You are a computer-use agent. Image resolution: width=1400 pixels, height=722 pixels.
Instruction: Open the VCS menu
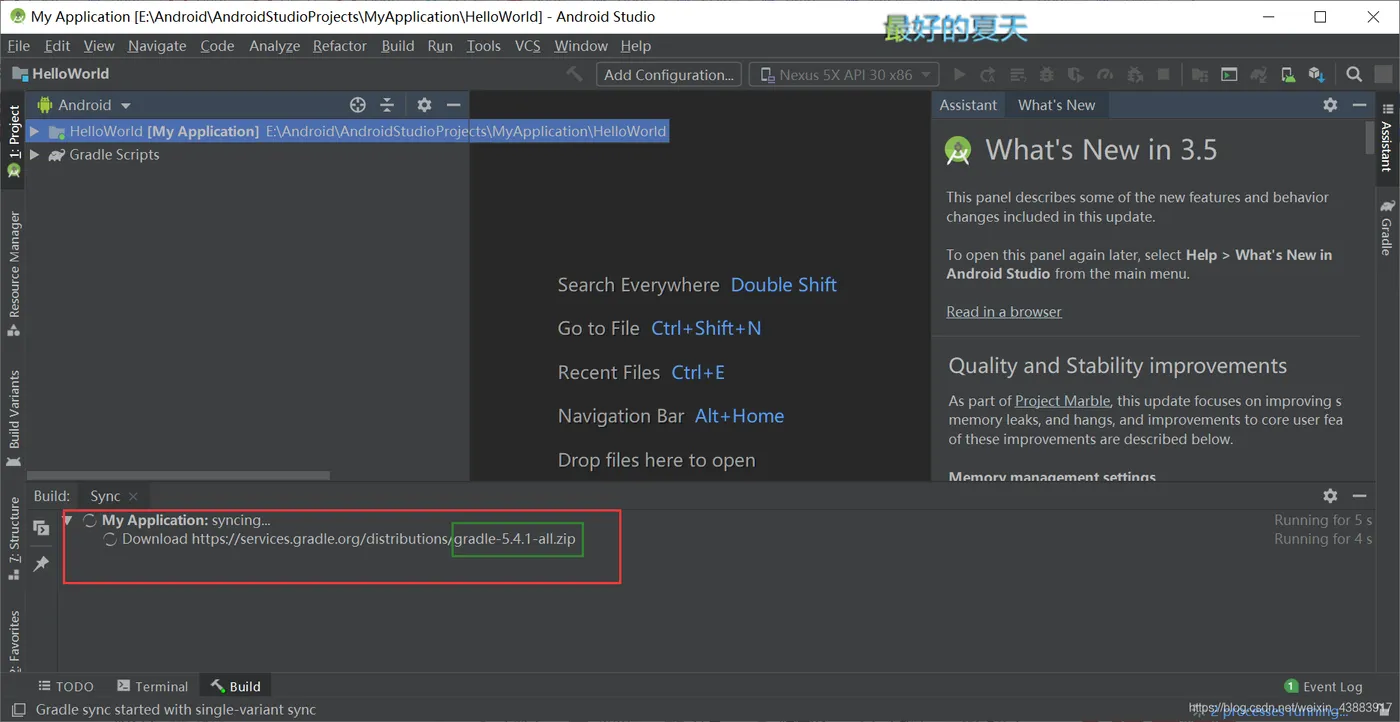527,46
